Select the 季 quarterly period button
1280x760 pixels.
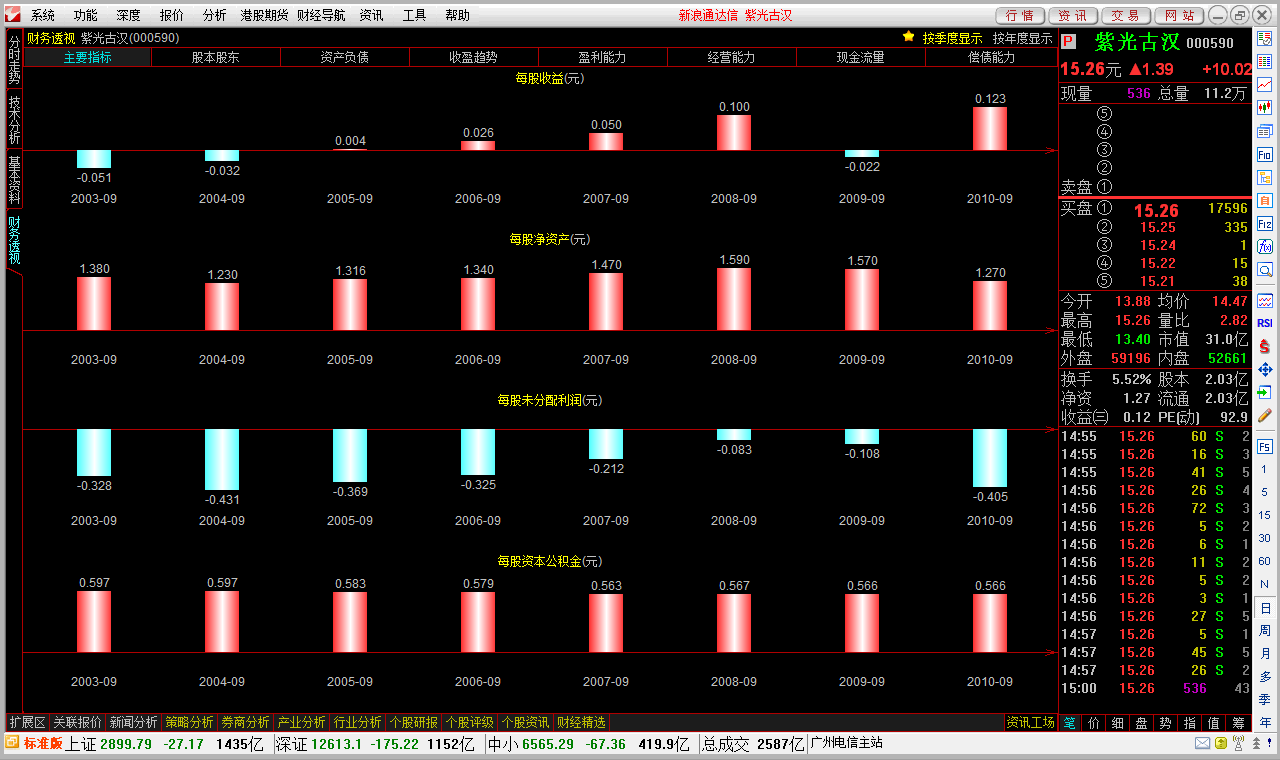click(x=1265, y=700)
